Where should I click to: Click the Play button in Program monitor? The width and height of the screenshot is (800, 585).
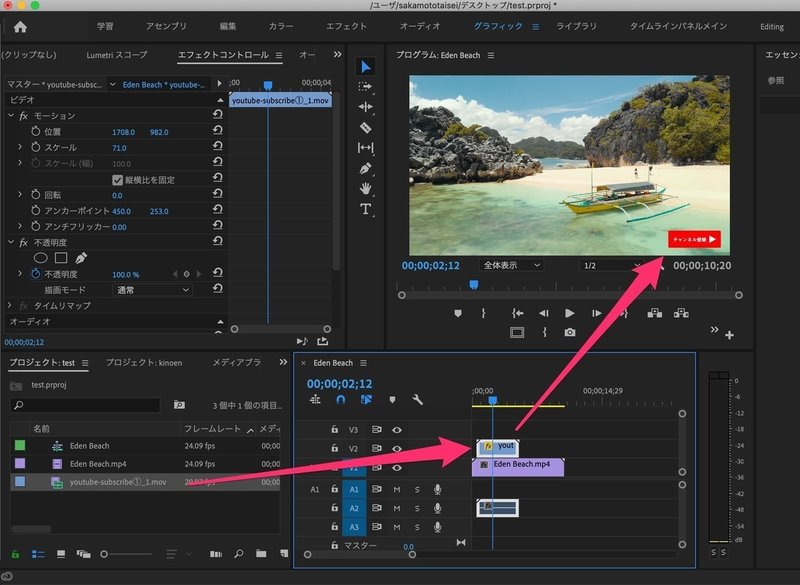coord(570,313)
